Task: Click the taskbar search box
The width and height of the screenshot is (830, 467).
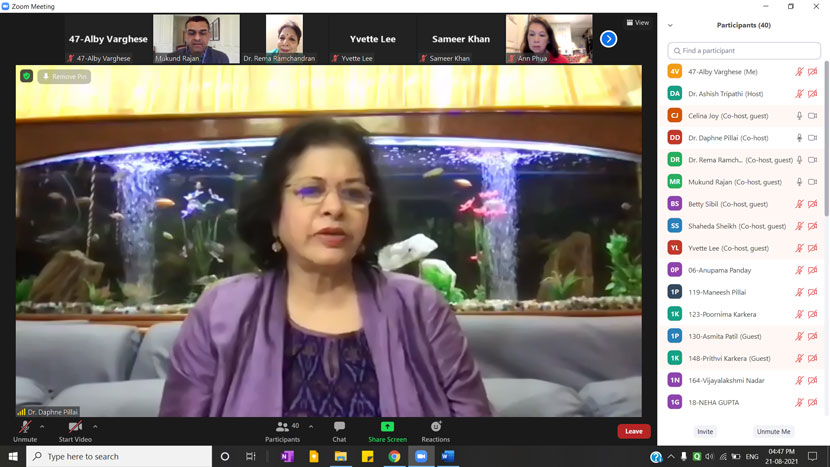Action: click(x=119, y=456)
